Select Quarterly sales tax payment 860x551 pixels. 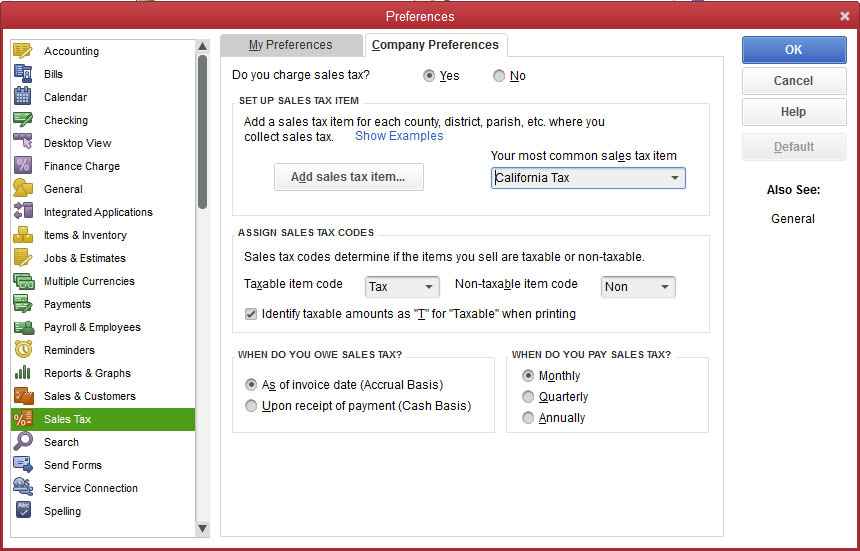528,396
